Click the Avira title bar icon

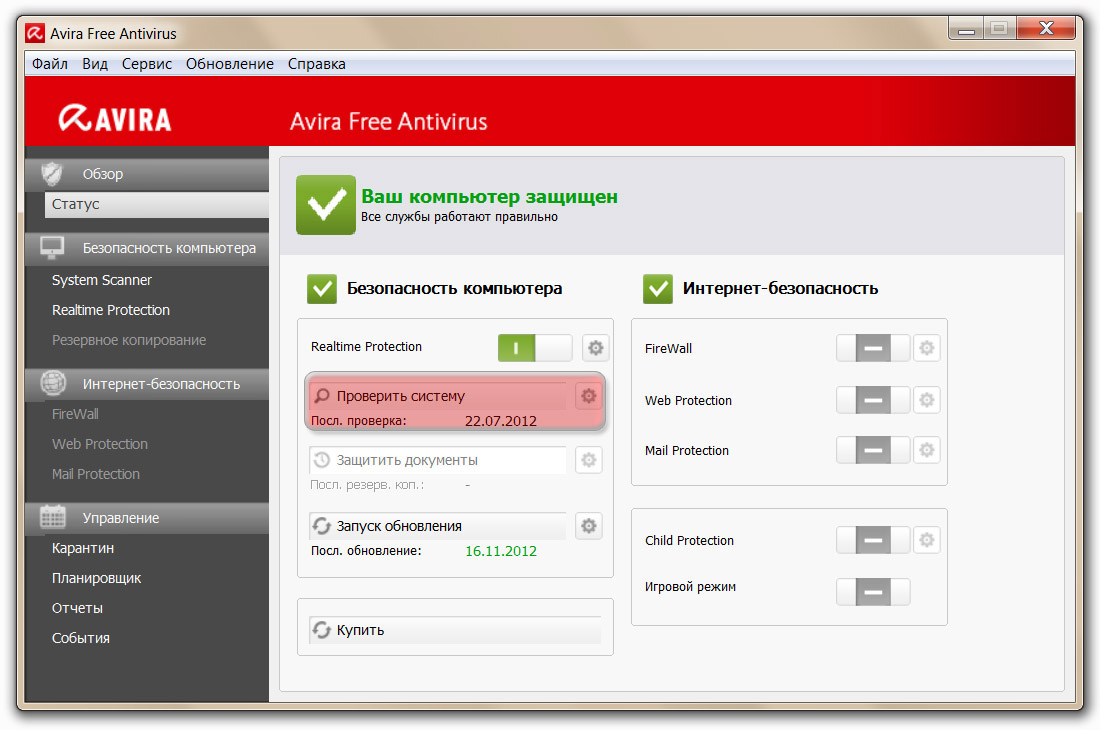coord(35,33)
